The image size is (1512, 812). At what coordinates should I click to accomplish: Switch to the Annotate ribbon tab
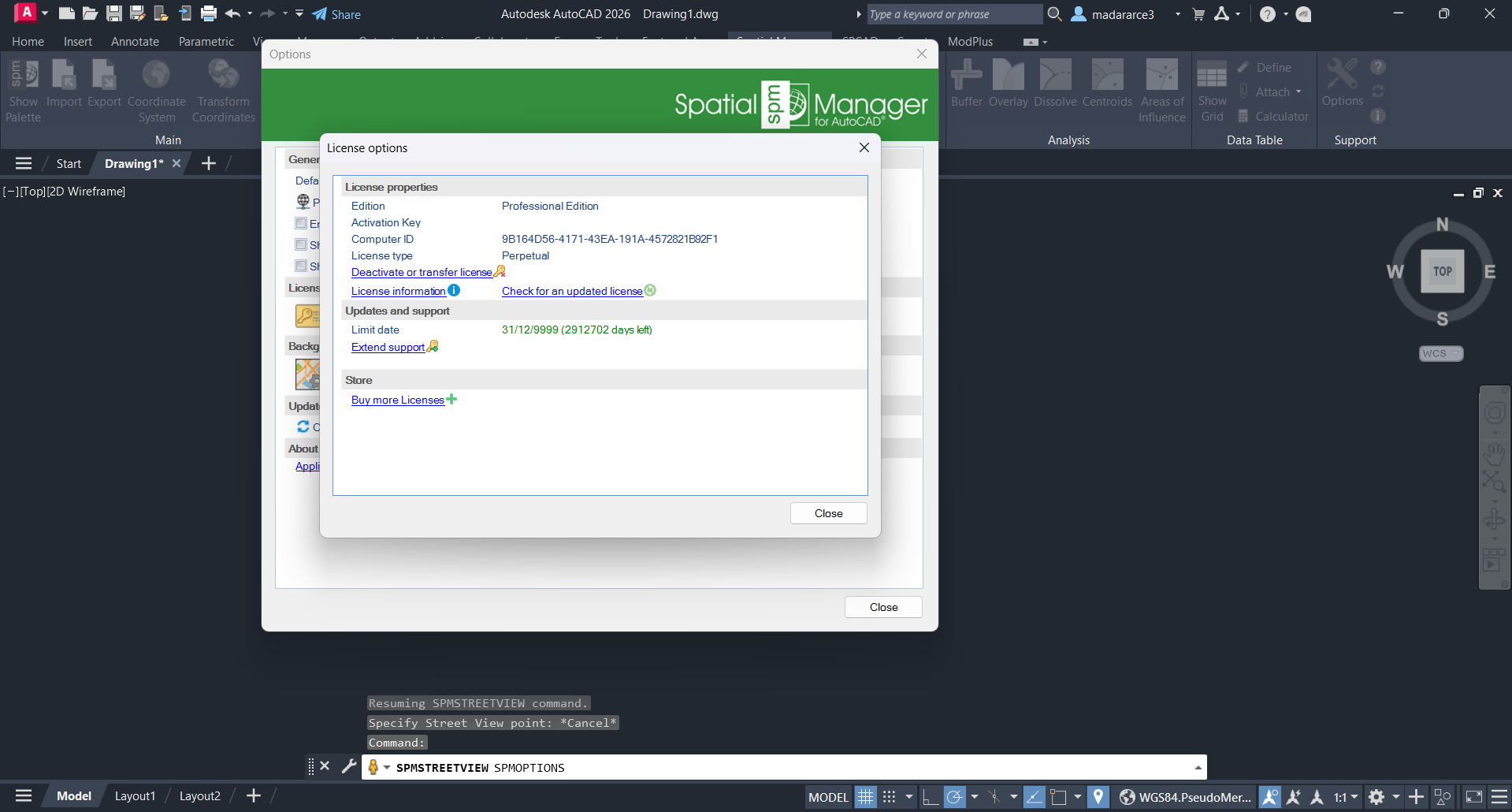(x=135, y=41)
